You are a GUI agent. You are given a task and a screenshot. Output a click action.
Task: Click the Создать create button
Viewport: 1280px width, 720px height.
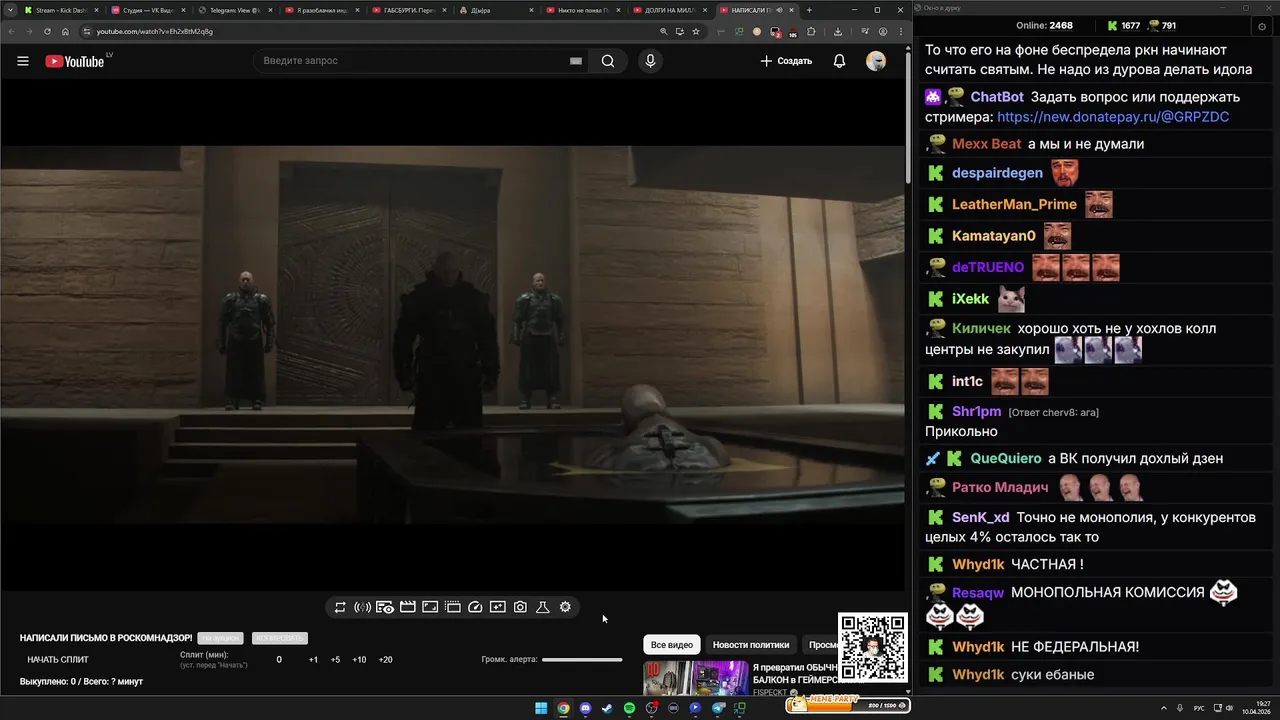tap(786, 61)
